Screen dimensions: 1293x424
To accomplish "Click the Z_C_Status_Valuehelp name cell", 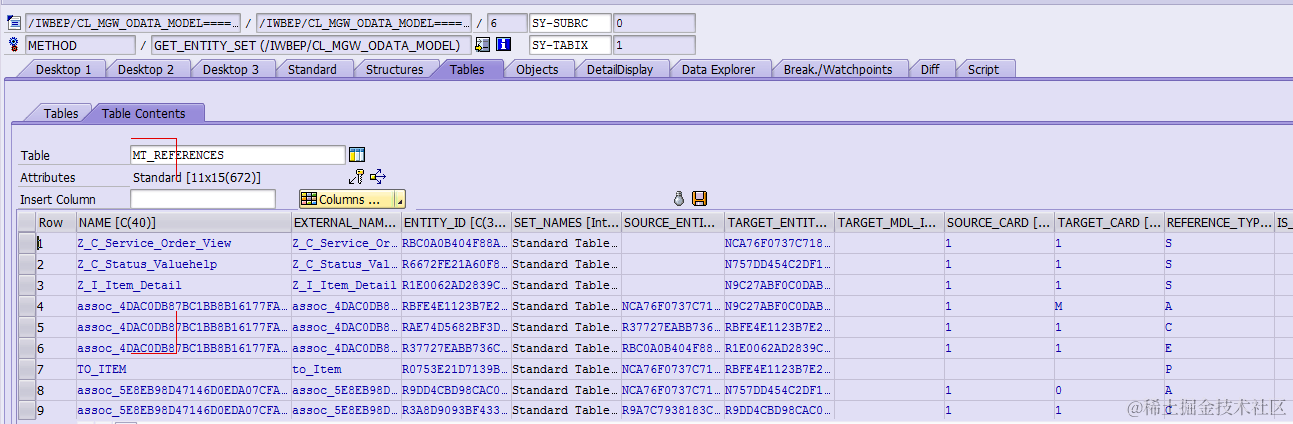I will (182, 264).
